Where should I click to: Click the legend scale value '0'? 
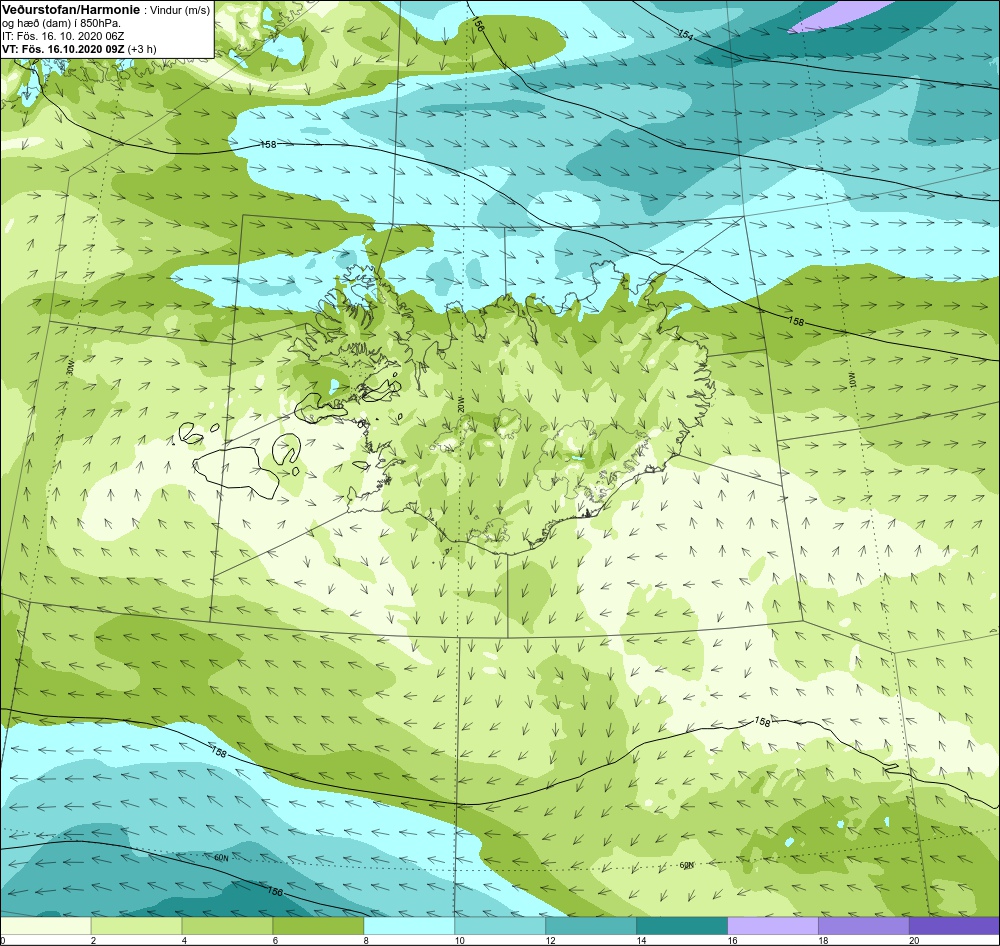click(3, 940)
